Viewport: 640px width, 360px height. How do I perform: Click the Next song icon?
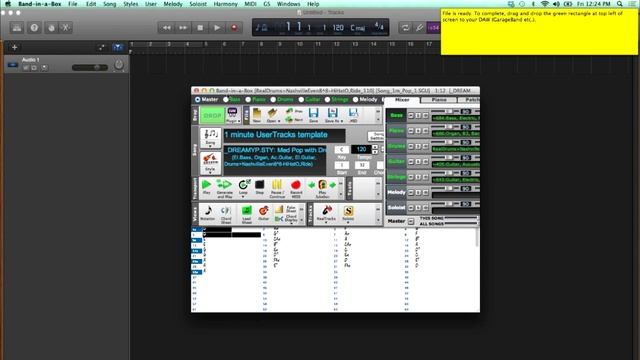[293, 120]
